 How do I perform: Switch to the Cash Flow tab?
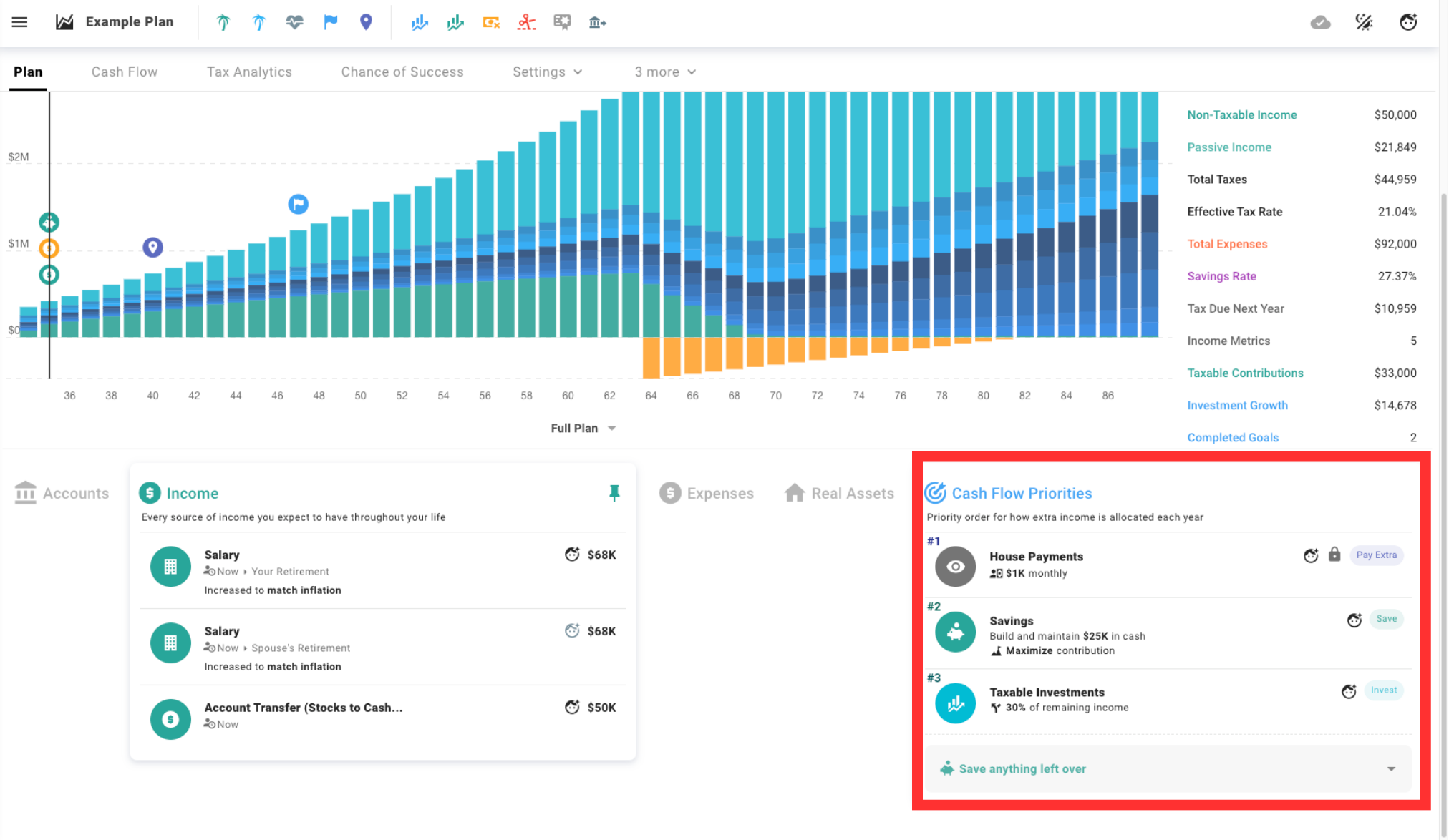[x=124, y=72]
